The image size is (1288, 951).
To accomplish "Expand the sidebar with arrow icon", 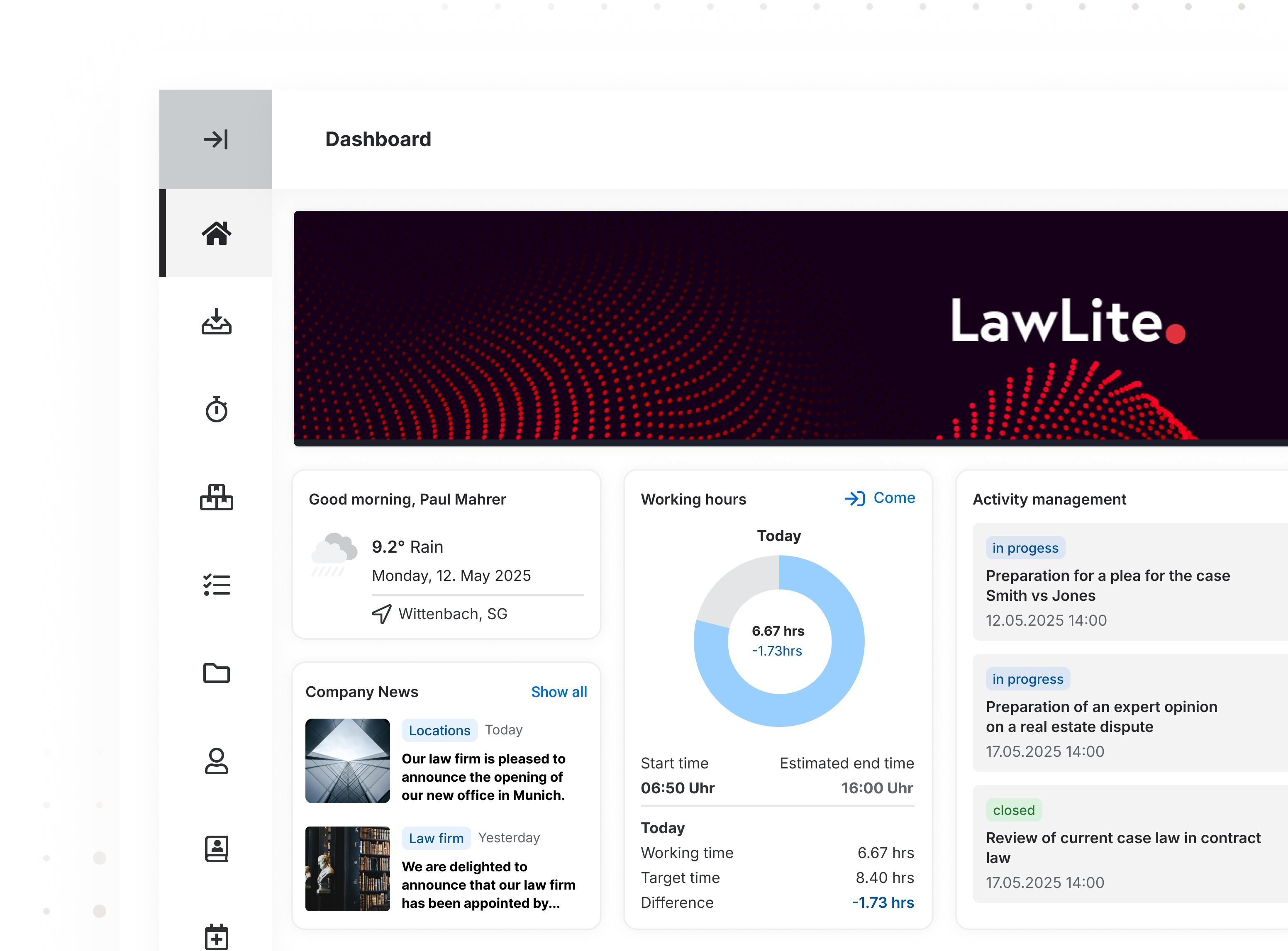I will (216, 139).
